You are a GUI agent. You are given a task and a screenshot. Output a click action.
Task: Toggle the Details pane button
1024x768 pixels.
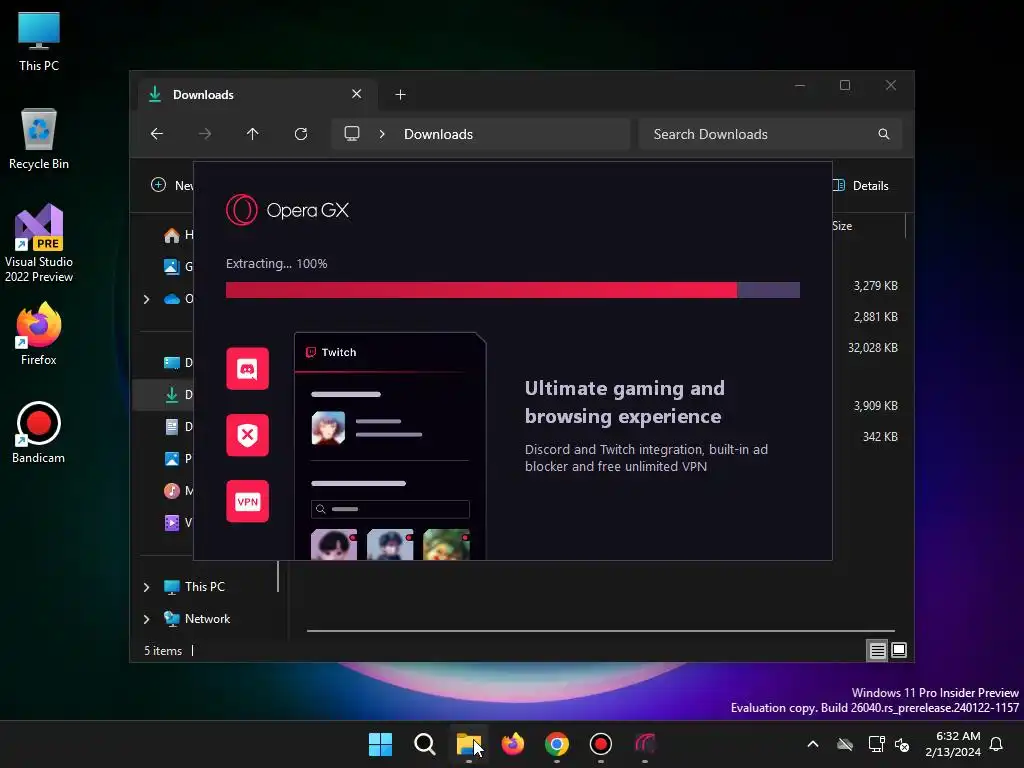tap(861, 185)
